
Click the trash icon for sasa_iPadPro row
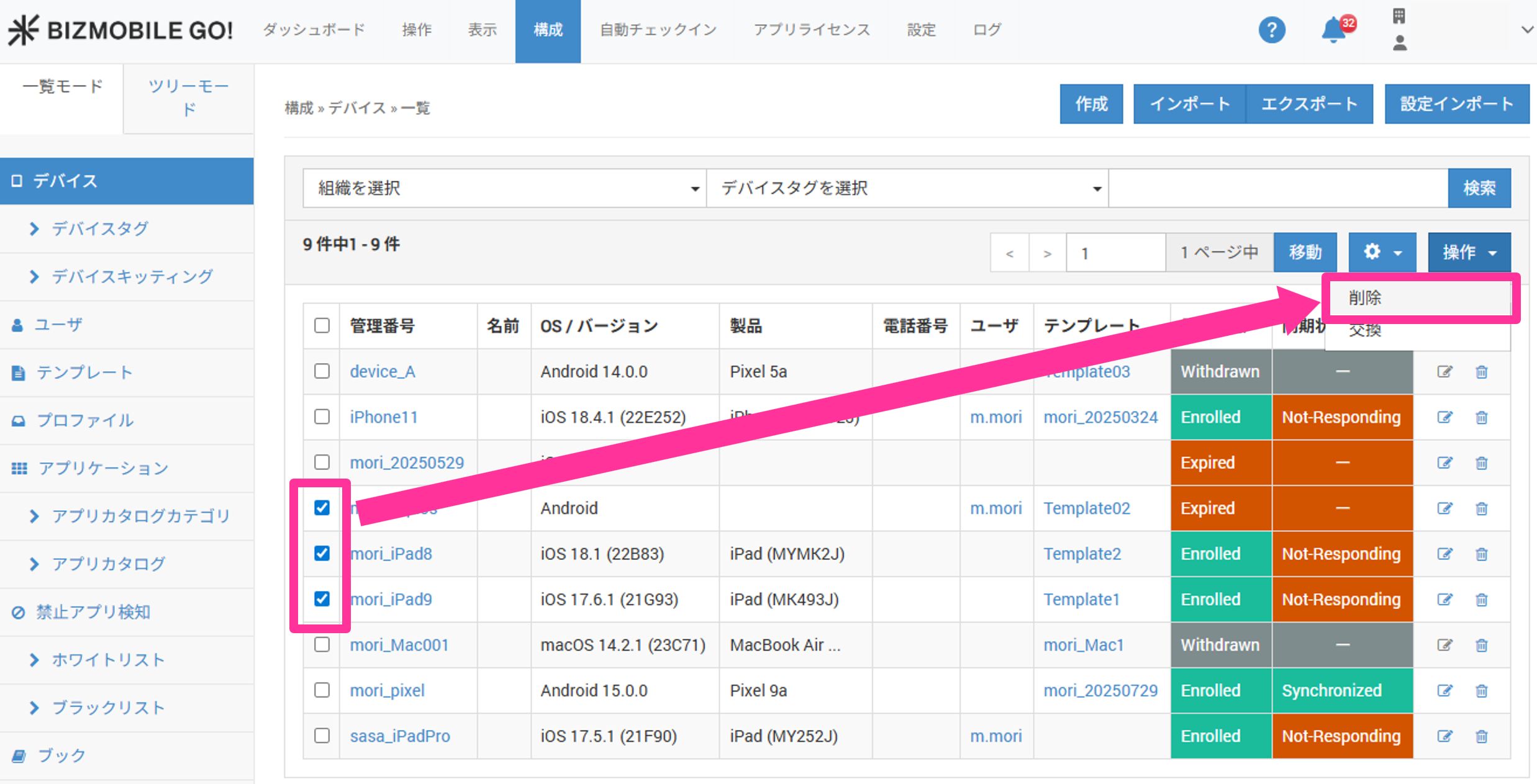[x=1482, y=736]
